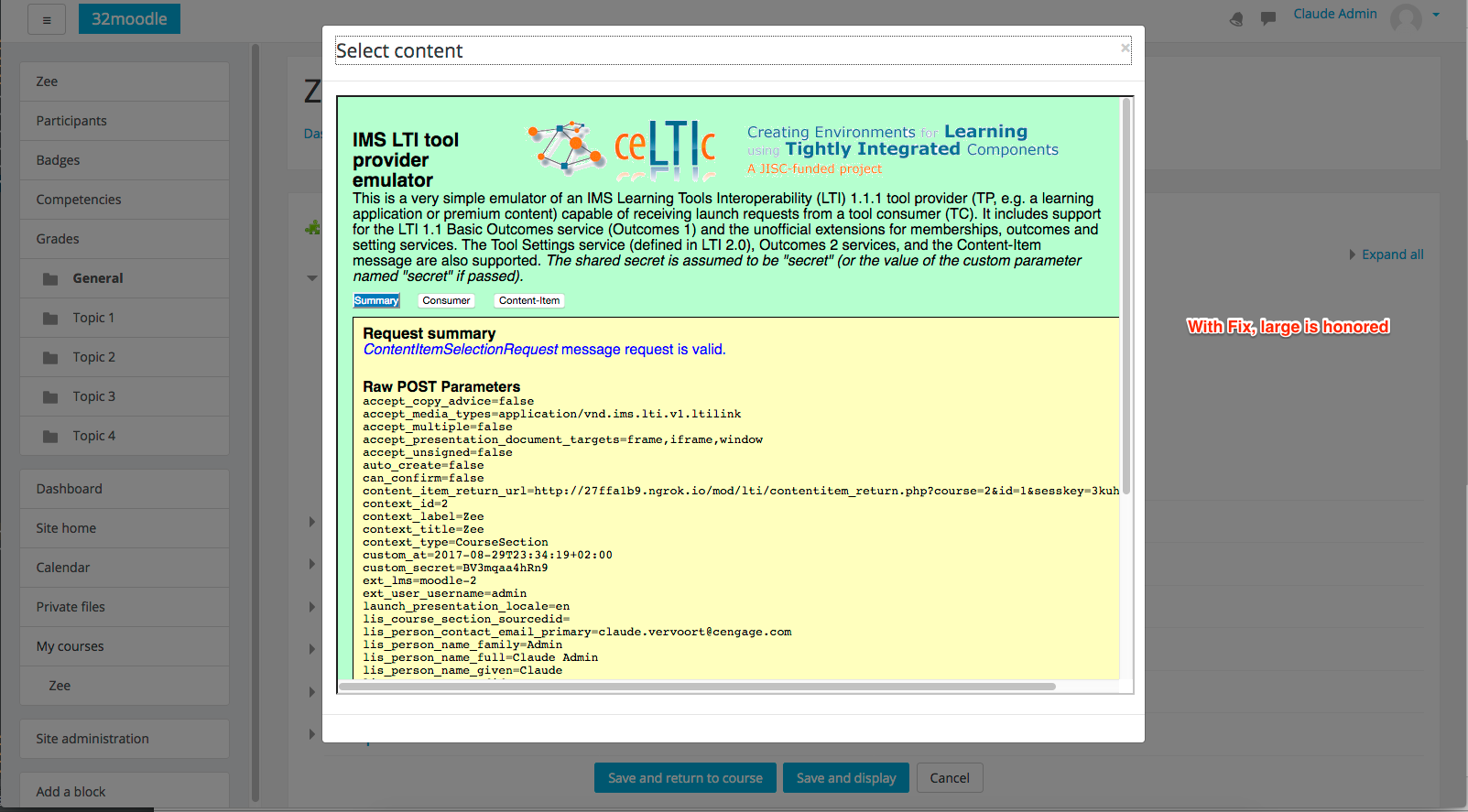Screen dimensions: 1468x812
Task: Click the left sidebar vertical scrollbar
Action: point(256,421)
